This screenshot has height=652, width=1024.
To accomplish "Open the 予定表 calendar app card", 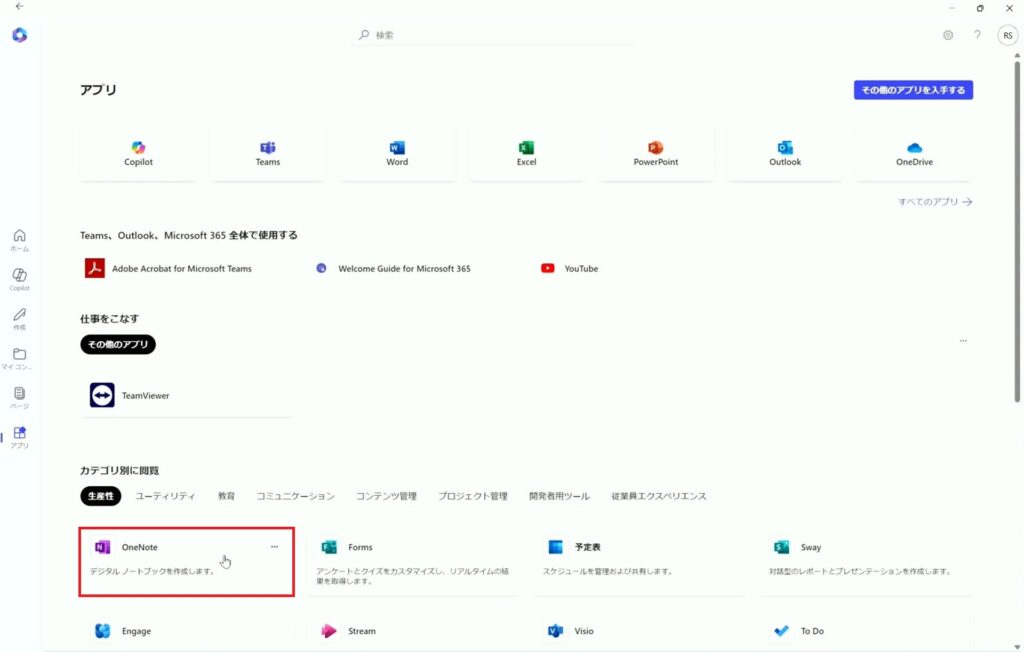I will click(x=639, y=562).
